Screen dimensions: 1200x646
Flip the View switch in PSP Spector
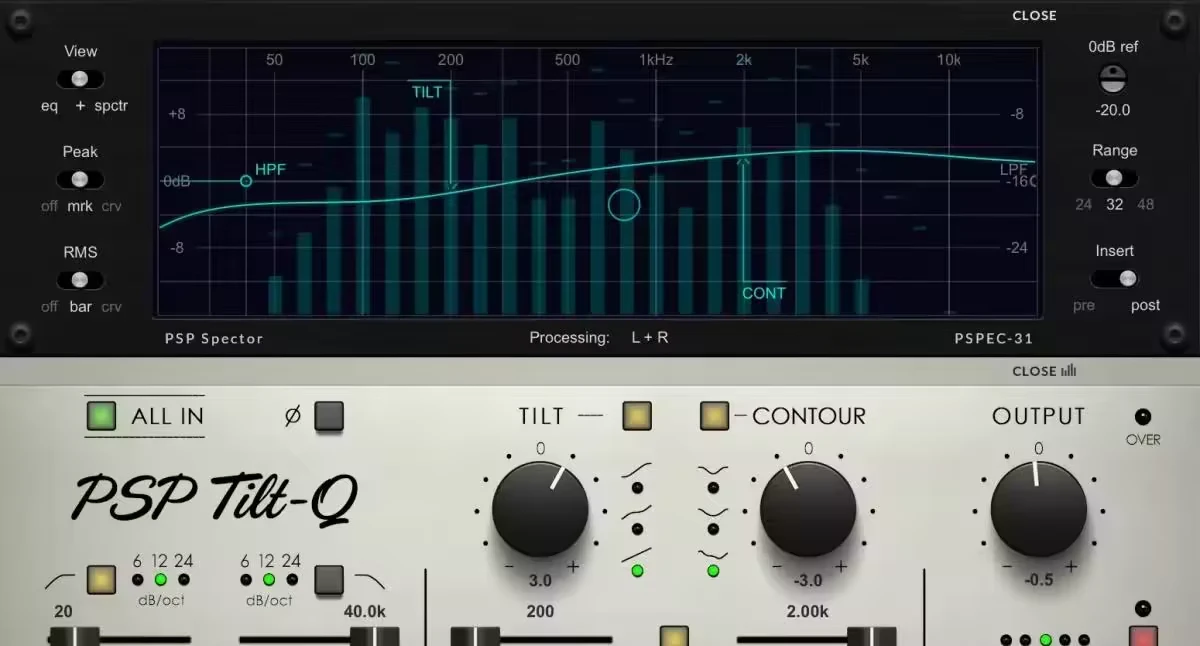(80, 79)
